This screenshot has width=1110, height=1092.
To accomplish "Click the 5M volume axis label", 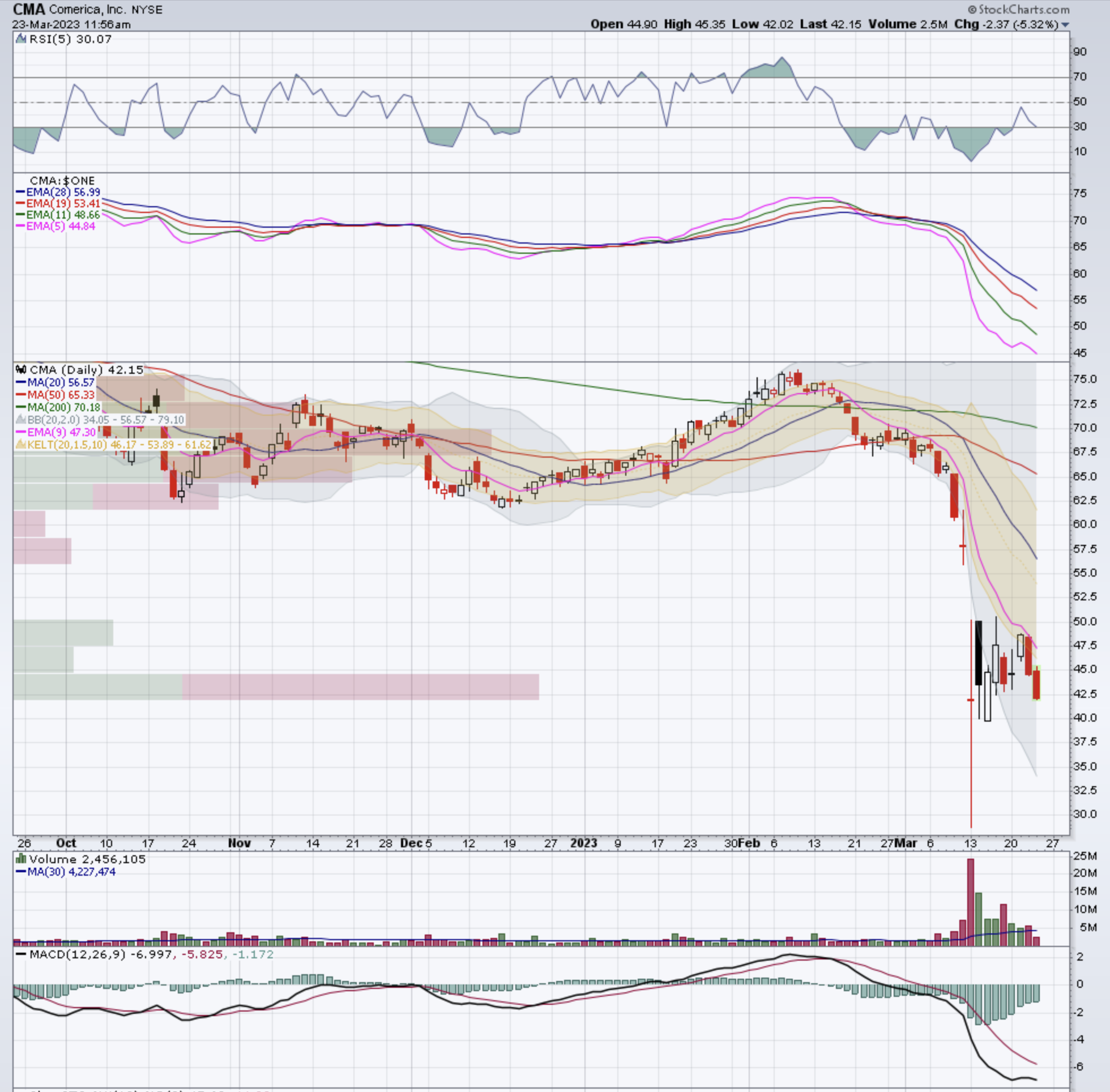I will coord(1088,927).
